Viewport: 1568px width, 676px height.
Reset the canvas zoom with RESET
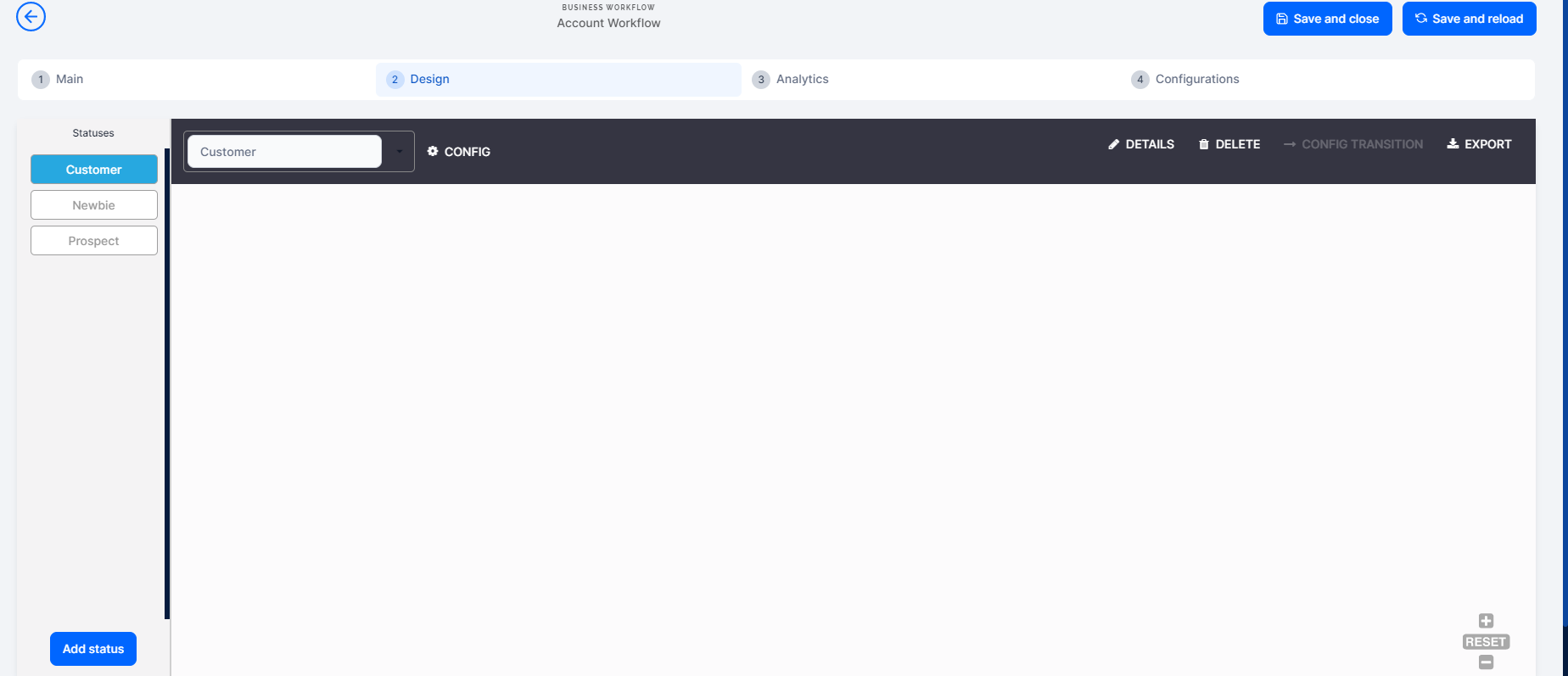[x=1486, y=642]
